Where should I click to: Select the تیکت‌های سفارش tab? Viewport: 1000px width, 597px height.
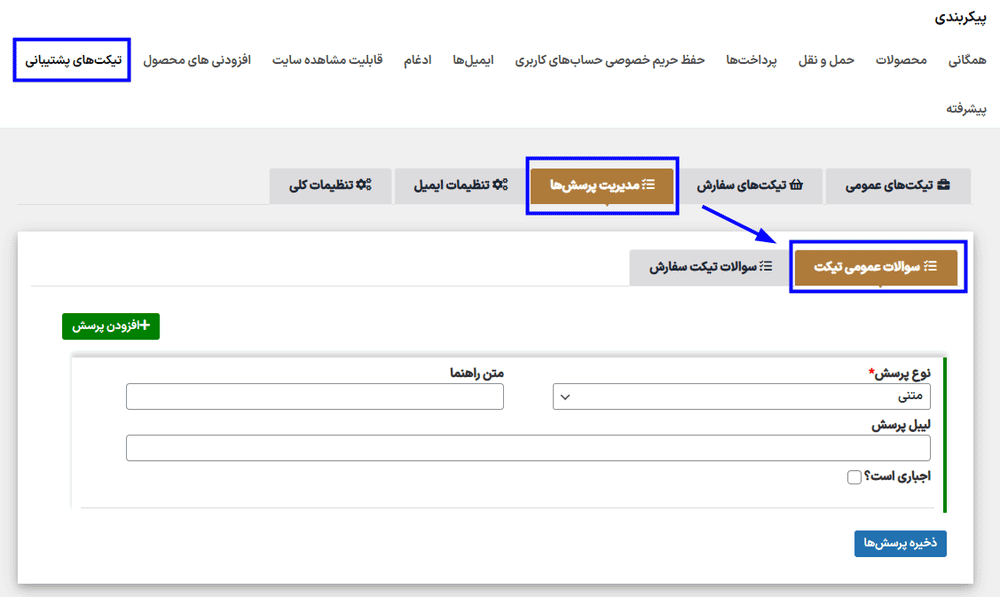[749, 186]
